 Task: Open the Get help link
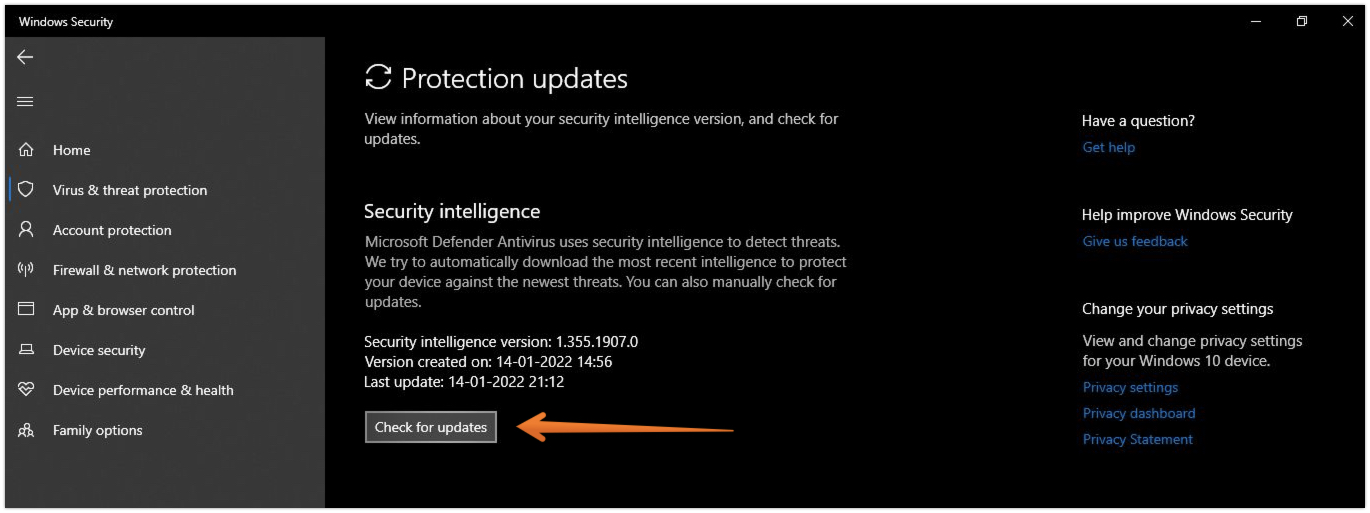pos(1108,147)
